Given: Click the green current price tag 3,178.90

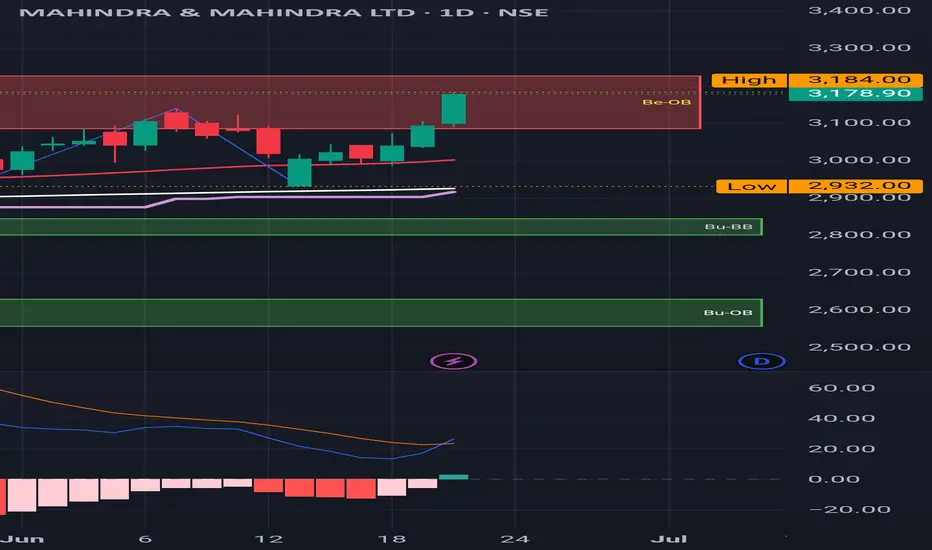Looking at the screenshot, I should point(855,94).
